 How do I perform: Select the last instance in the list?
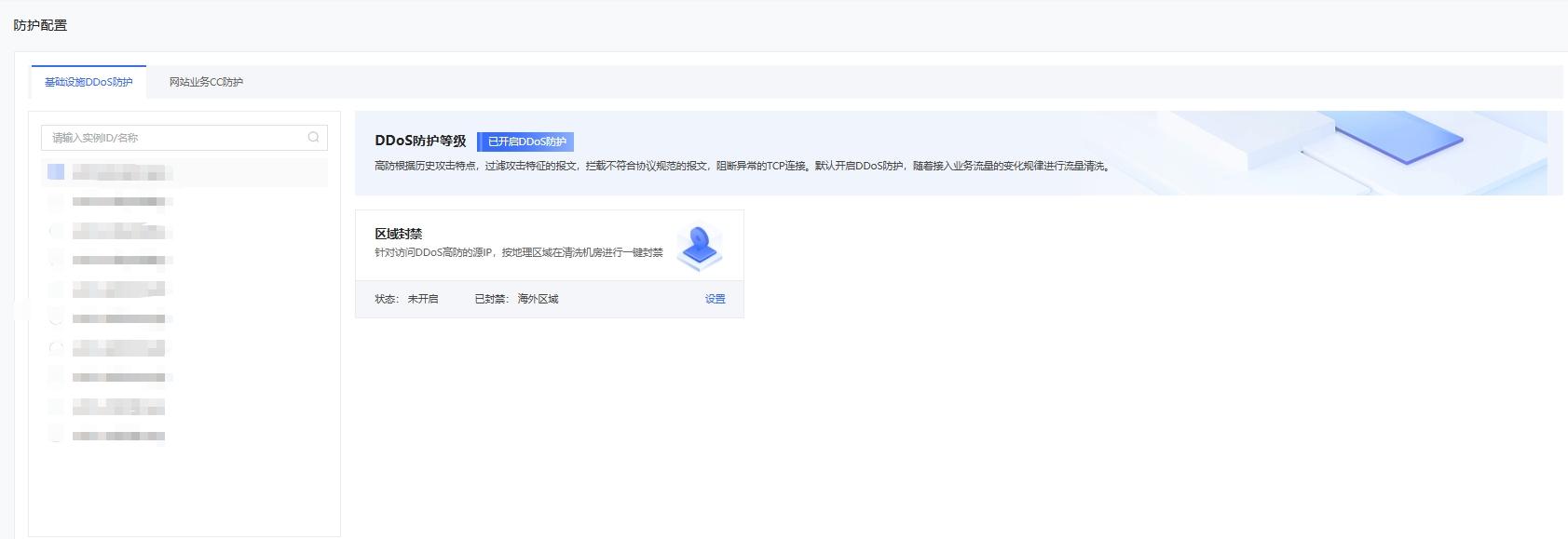coord(121,436)
